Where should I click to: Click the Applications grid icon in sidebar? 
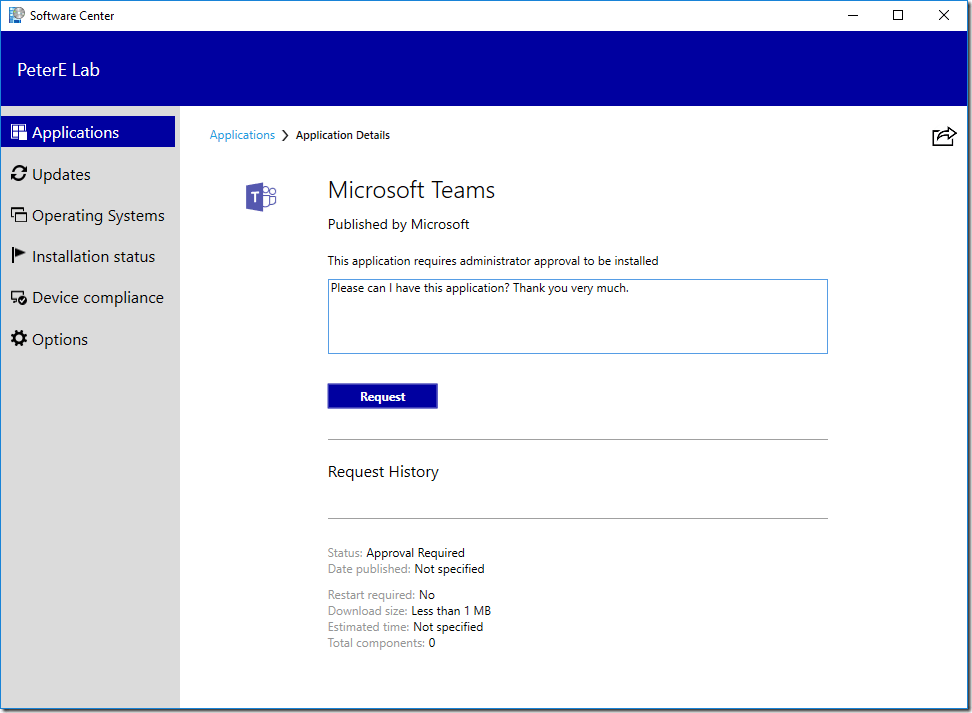click(x=19, y=132)
